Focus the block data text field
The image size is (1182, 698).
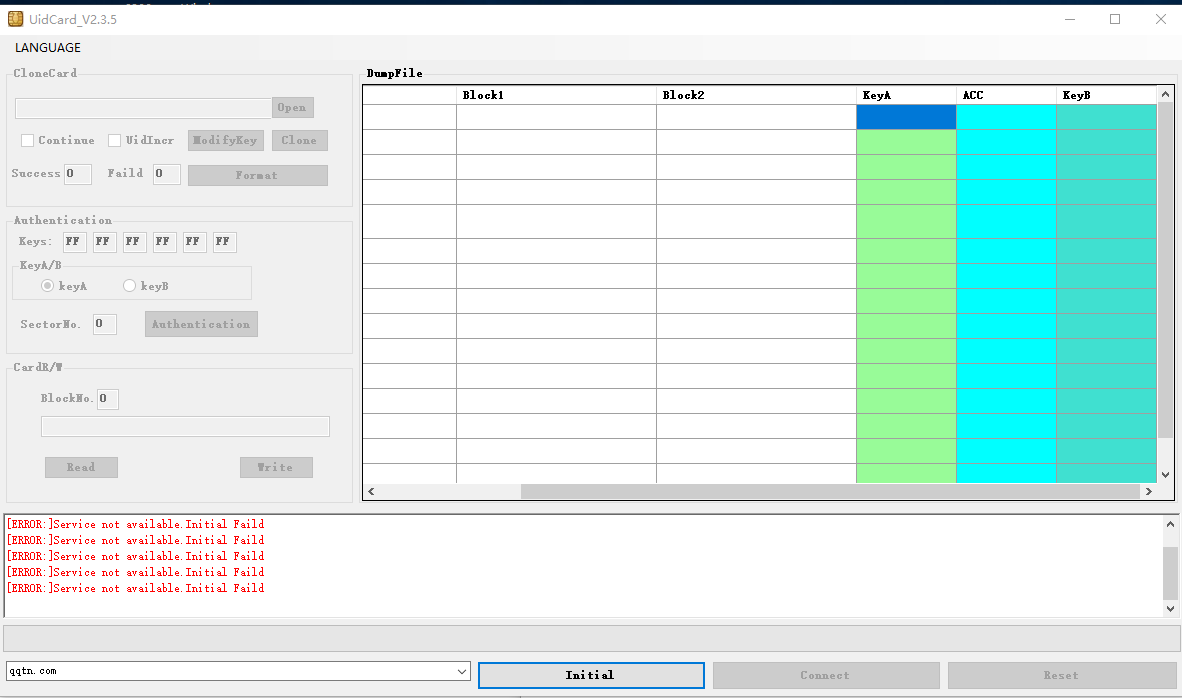(x=185, y=427)
